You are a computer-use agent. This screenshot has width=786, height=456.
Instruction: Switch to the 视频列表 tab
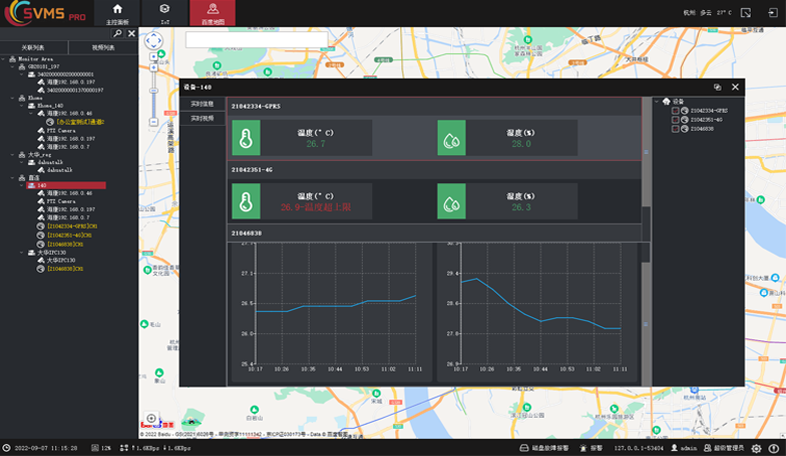tap(103, 48)
